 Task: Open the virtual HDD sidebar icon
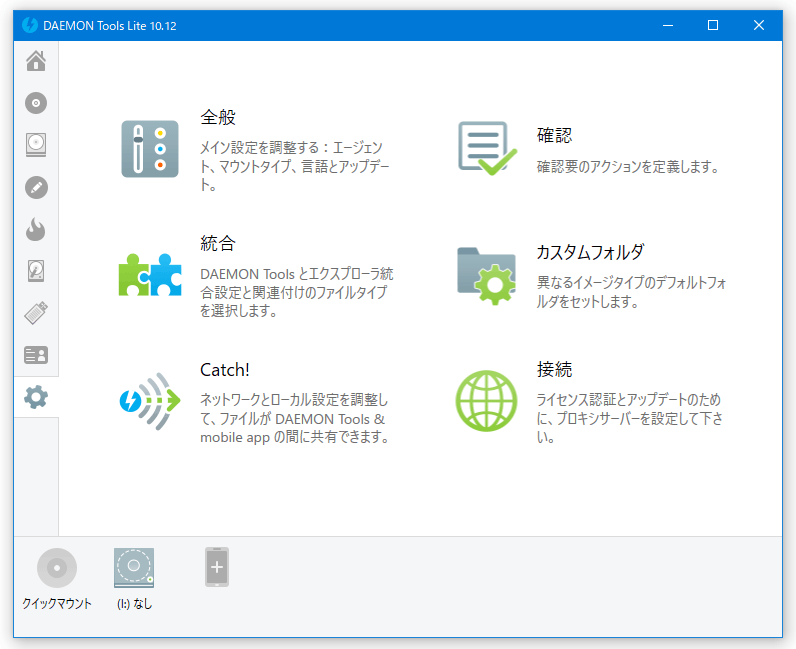[36, 271]
